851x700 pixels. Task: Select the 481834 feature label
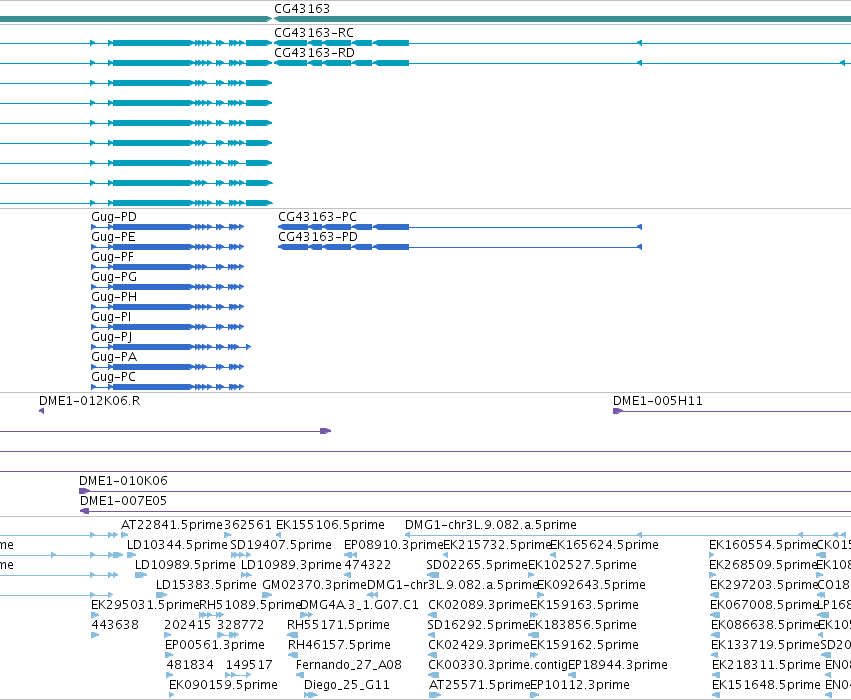(x=190, y=665)
